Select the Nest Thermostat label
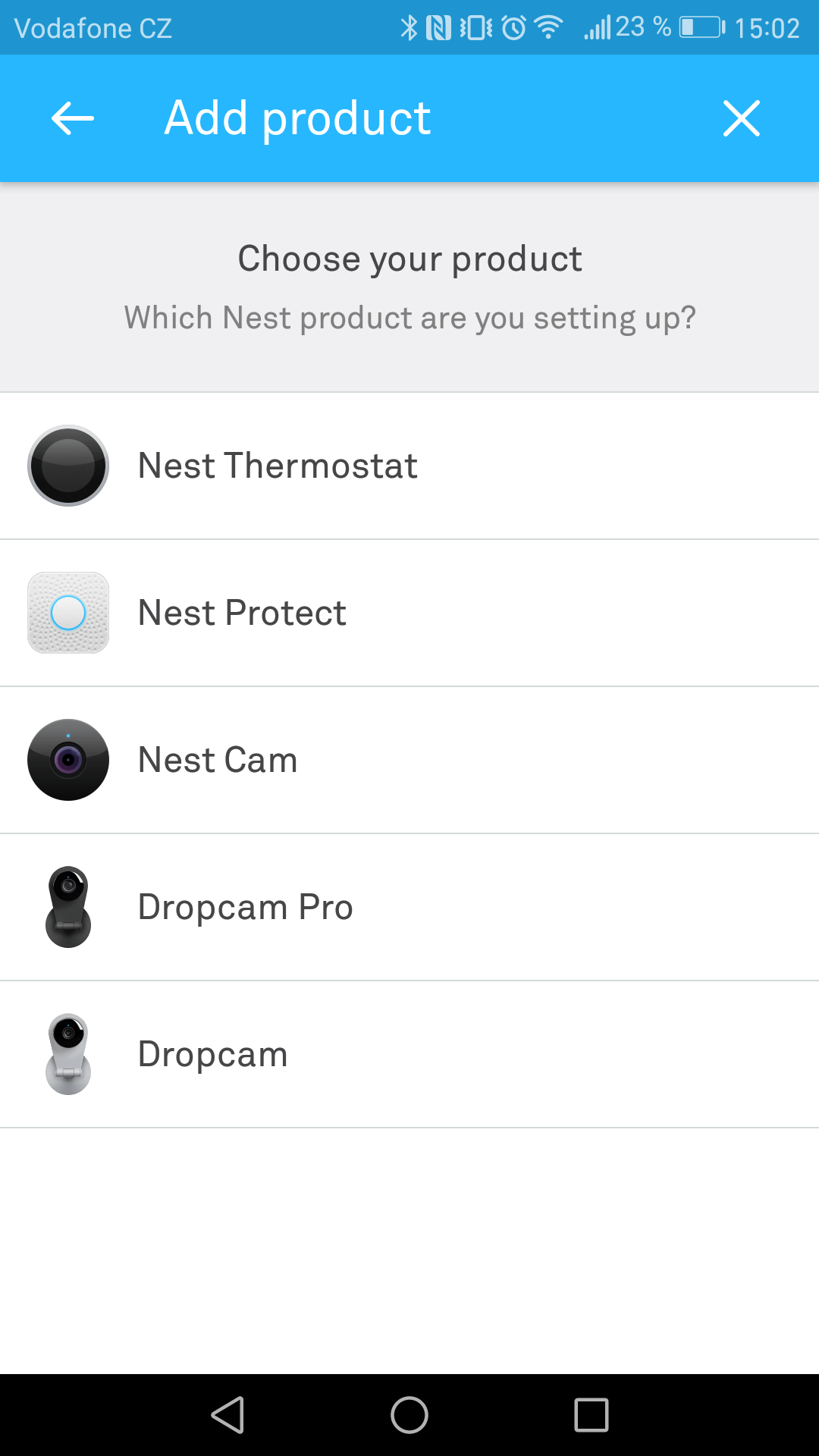 point(278,466)
